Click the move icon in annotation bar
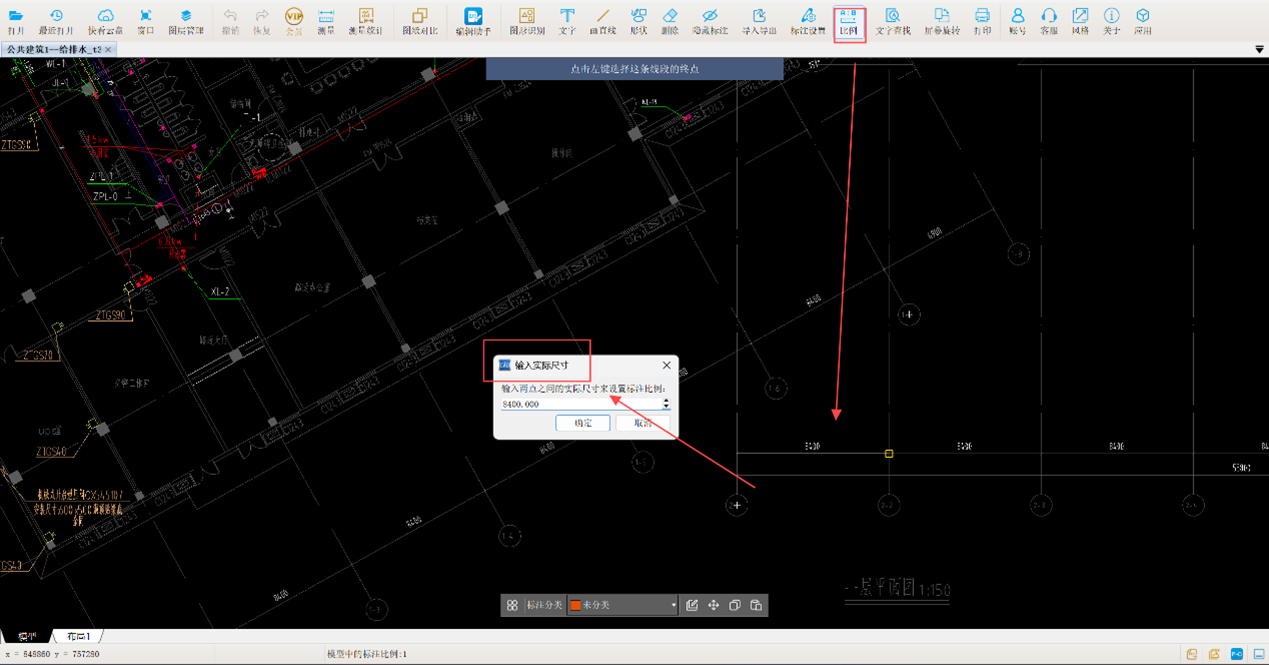The width and height of the screenshot is (1269, 665). [713, 605]
